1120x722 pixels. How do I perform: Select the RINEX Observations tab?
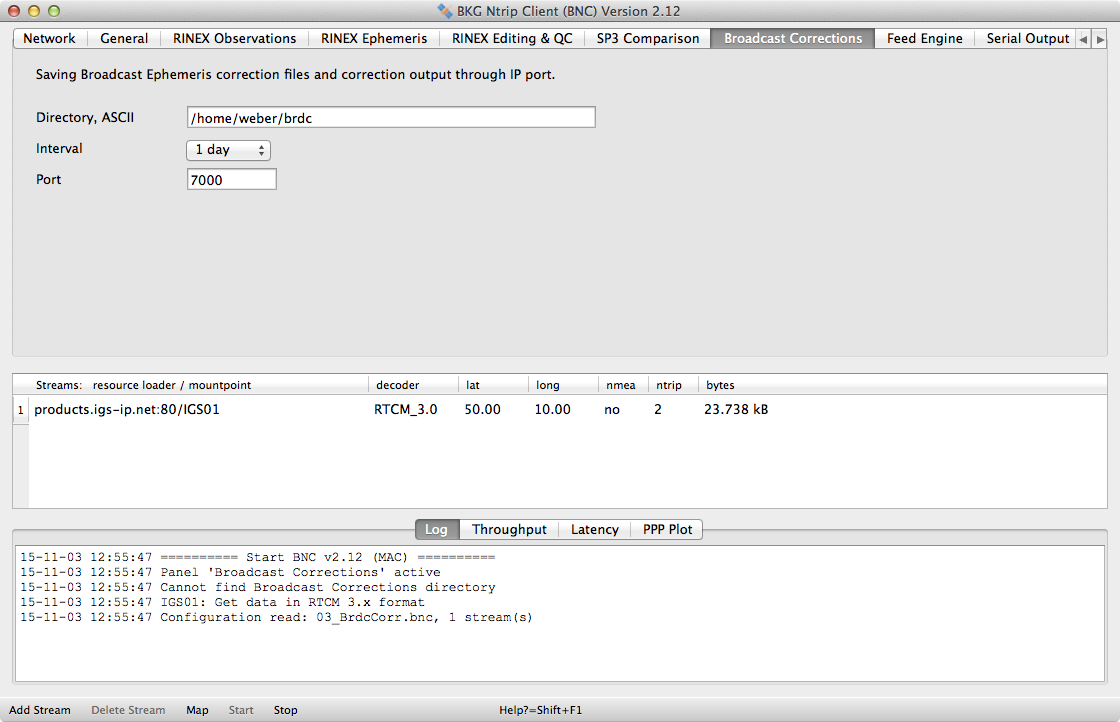[234, 39]
